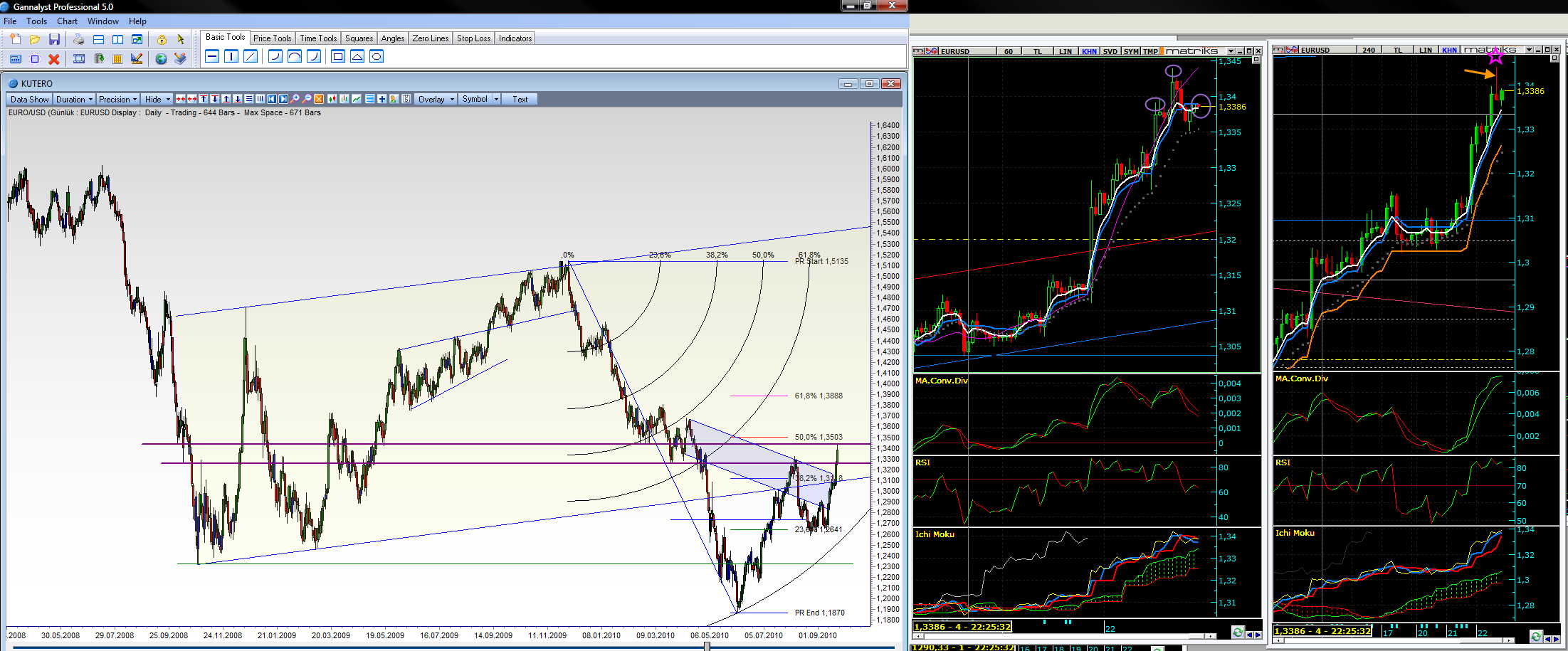The width and height of the screenshot is (1568, 651).
Task: Click the chart horizontal scrollbar thumb
Action: [707, 646]
